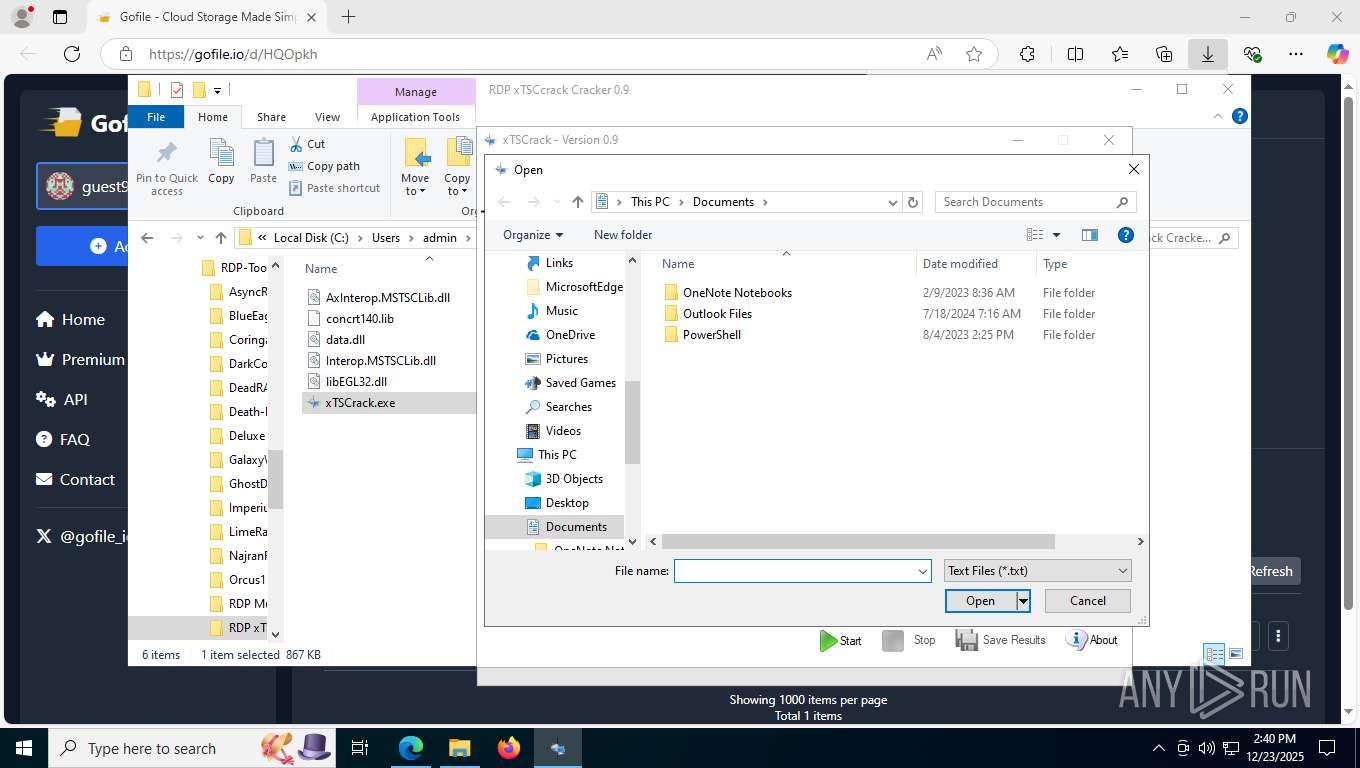Open Task View on taskbar

click(x=360, y=748)
